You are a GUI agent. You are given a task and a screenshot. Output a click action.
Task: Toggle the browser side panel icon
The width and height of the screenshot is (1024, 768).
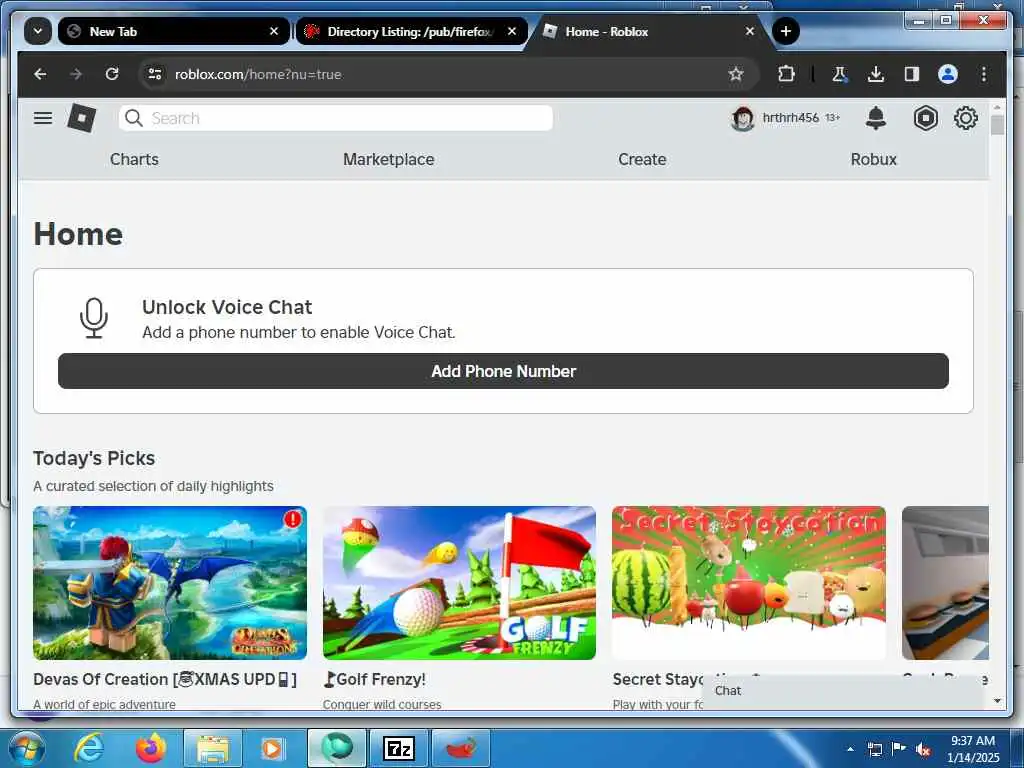(x=912, y=74)
